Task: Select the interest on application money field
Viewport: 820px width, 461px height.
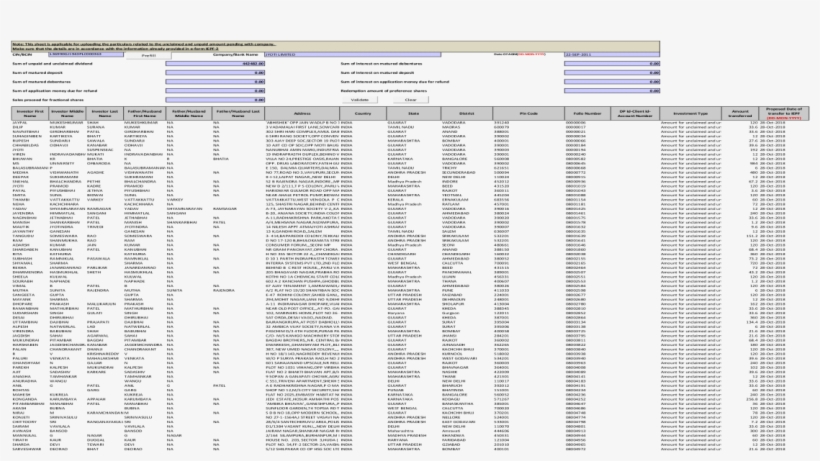Action: 611,82
